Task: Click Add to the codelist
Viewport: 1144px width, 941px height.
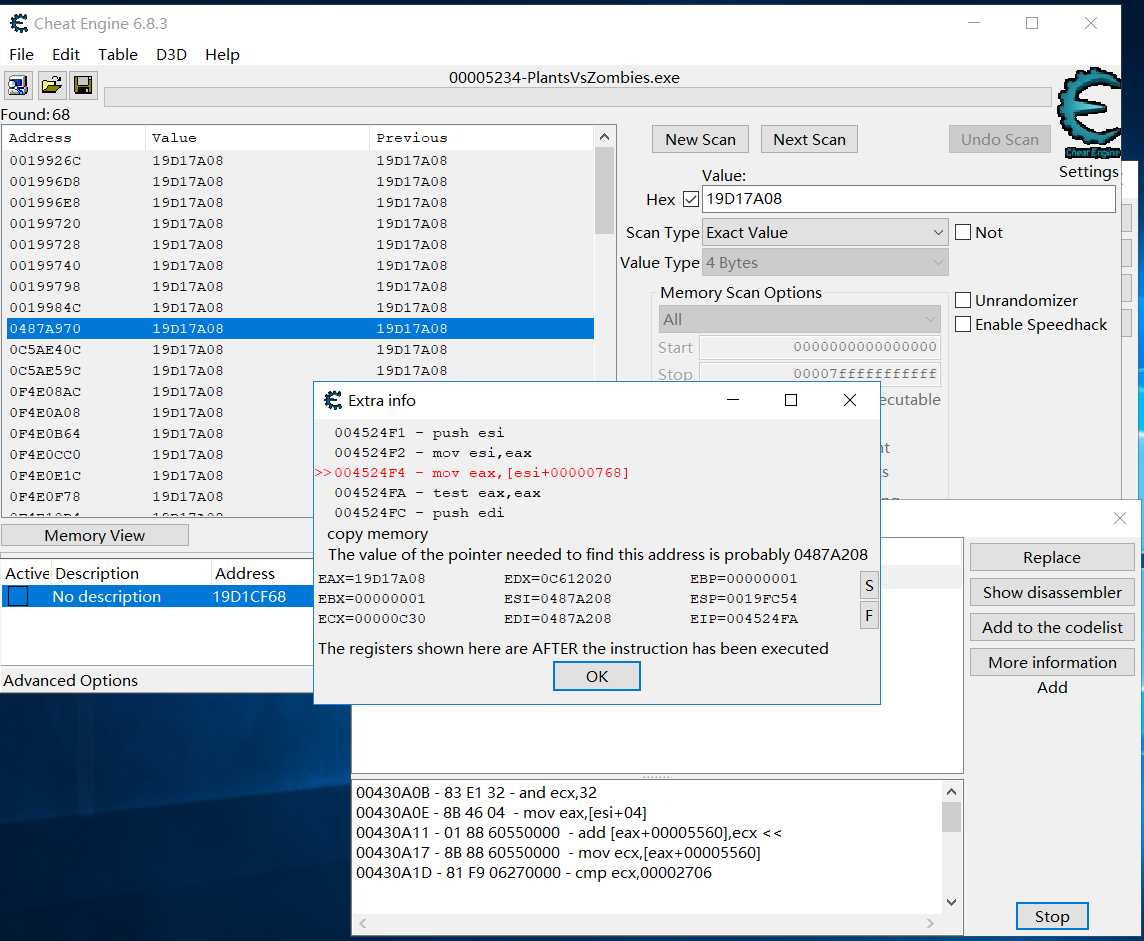Action: [1051, 627]
